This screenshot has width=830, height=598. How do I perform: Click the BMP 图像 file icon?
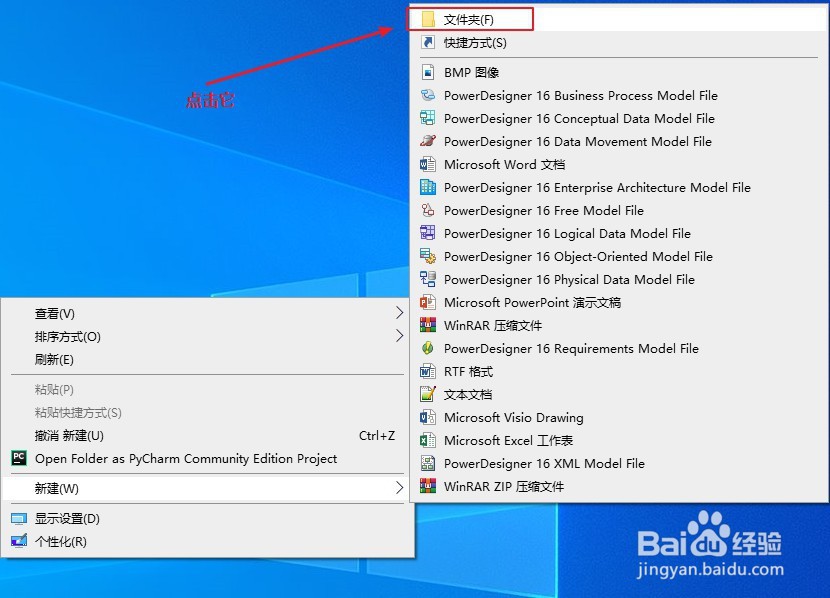(x=428, y=73)
